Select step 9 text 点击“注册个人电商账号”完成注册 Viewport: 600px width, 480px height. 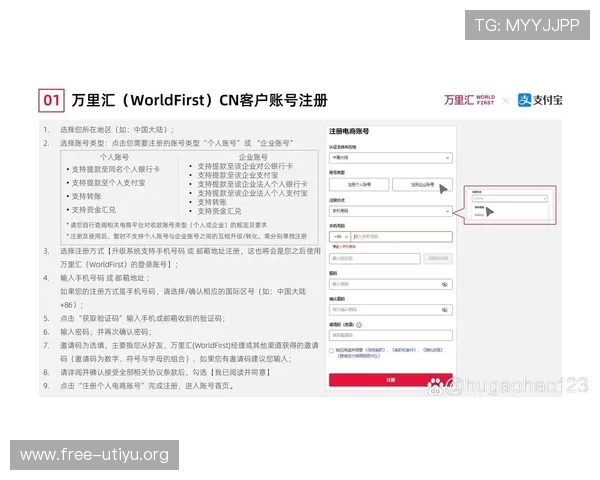coord(147,386)
